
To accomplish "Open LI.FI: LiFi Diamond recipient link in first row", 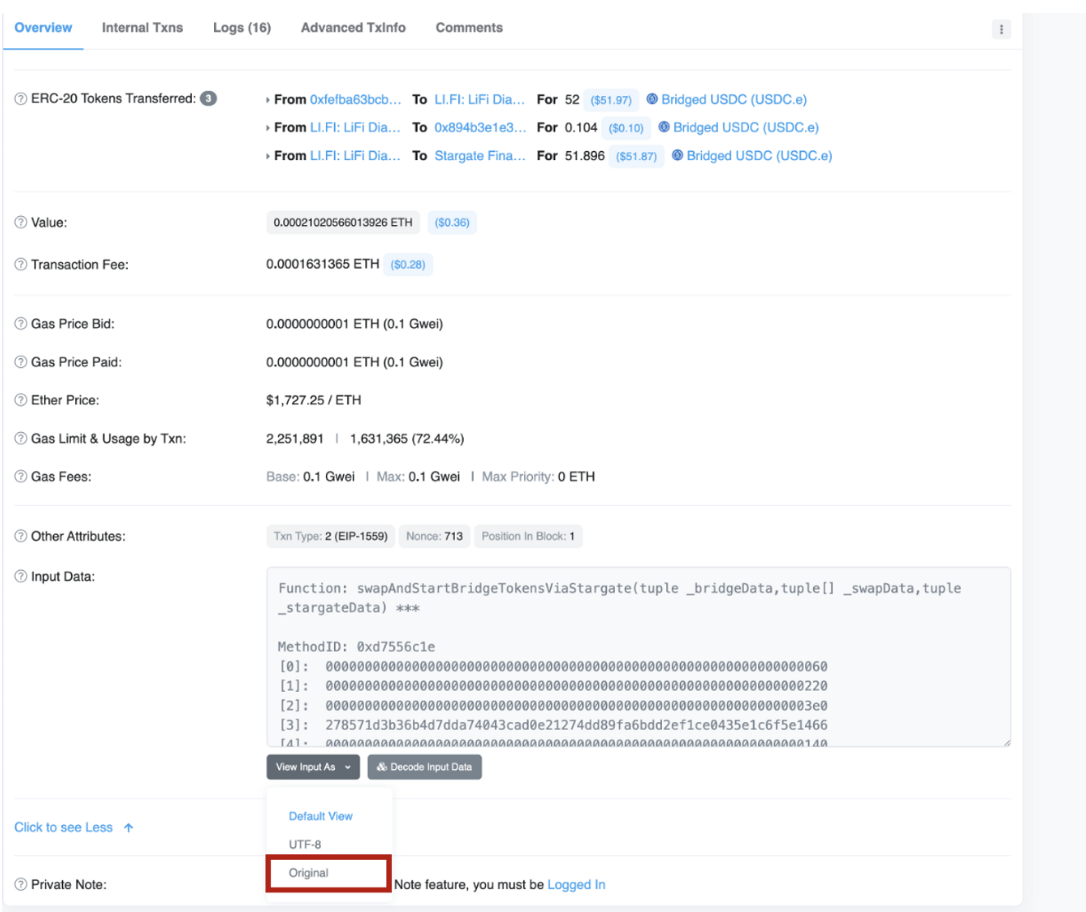I will tap(479, 99).
